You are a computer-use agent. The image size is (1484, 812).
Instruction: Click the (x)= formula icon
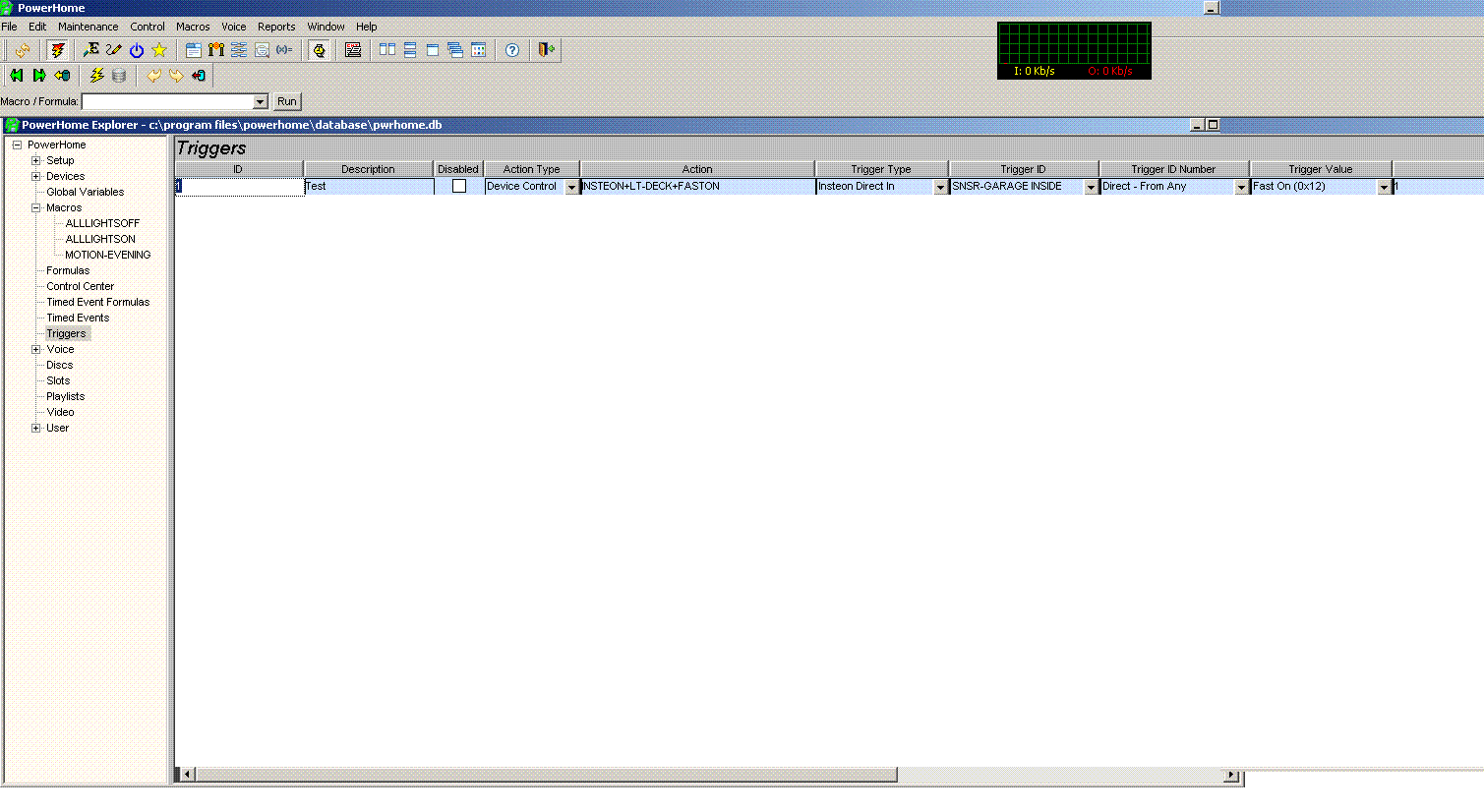tap(284, 50)
